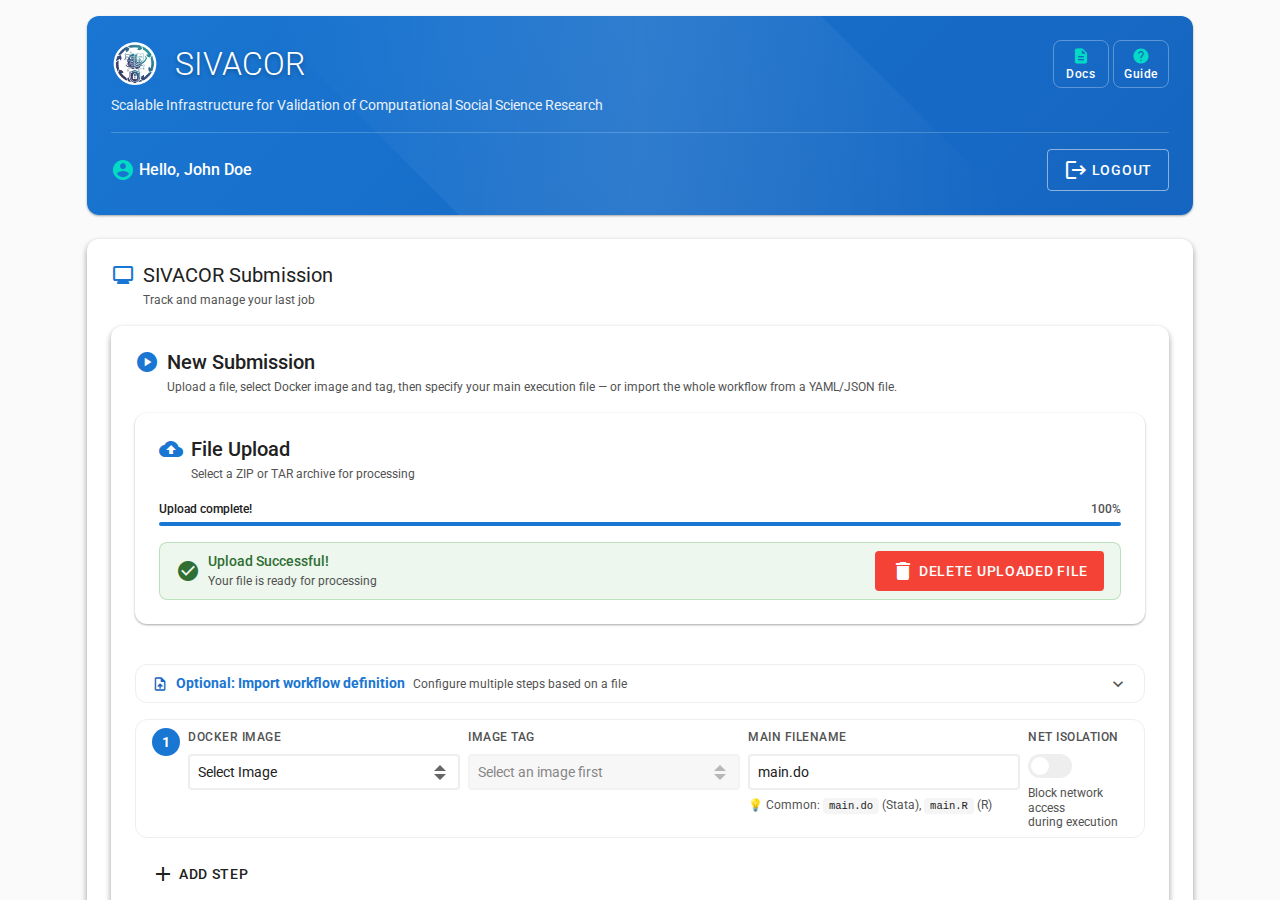The width and height of the screenshot is (1280, 900).
Task: Open the Guide help page
Action: click(x=1141, y=64)
